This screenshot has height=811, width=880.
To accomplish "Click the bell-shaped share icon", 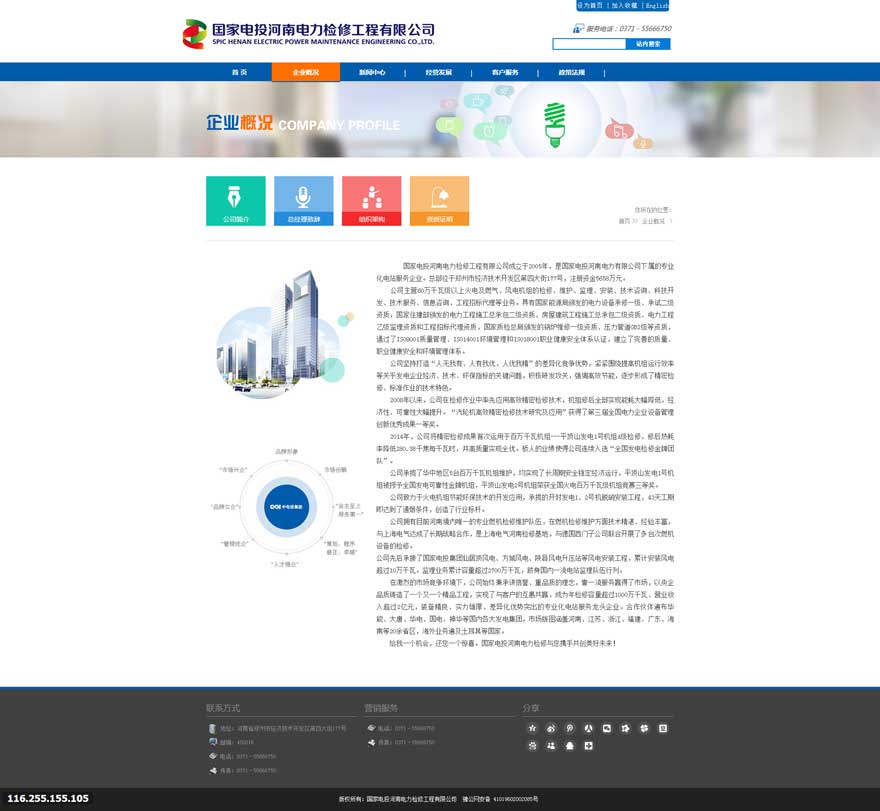I will [x=570, y=745].
